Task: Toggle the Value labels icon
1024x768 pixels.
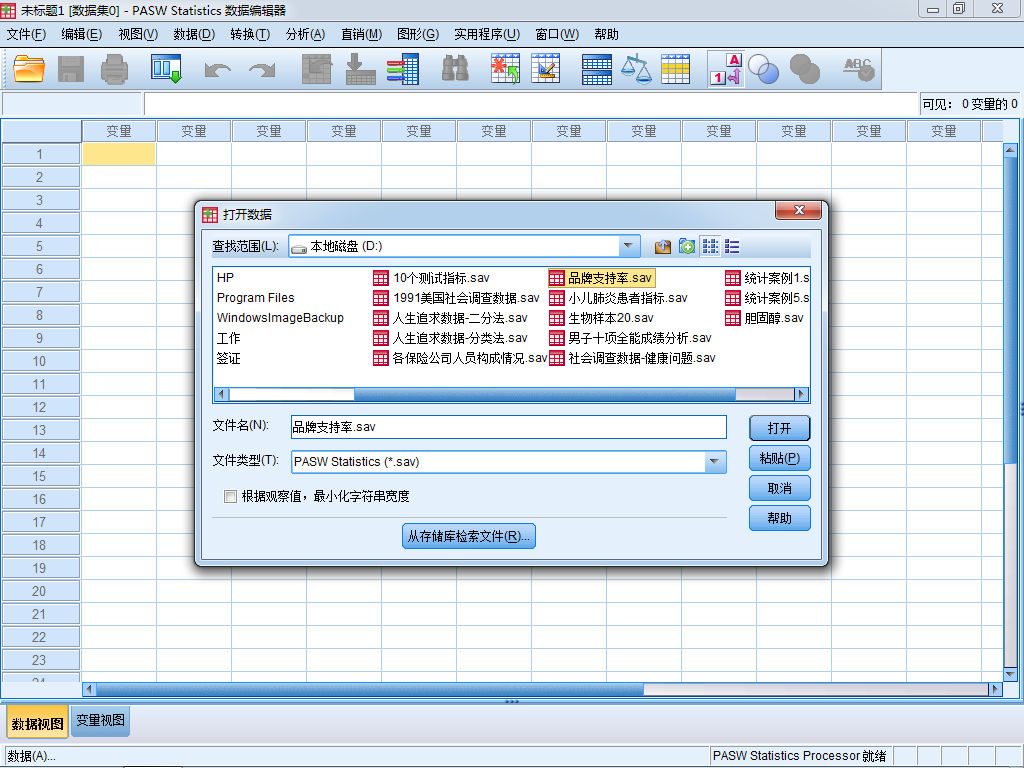Action: tap(726, 69)
